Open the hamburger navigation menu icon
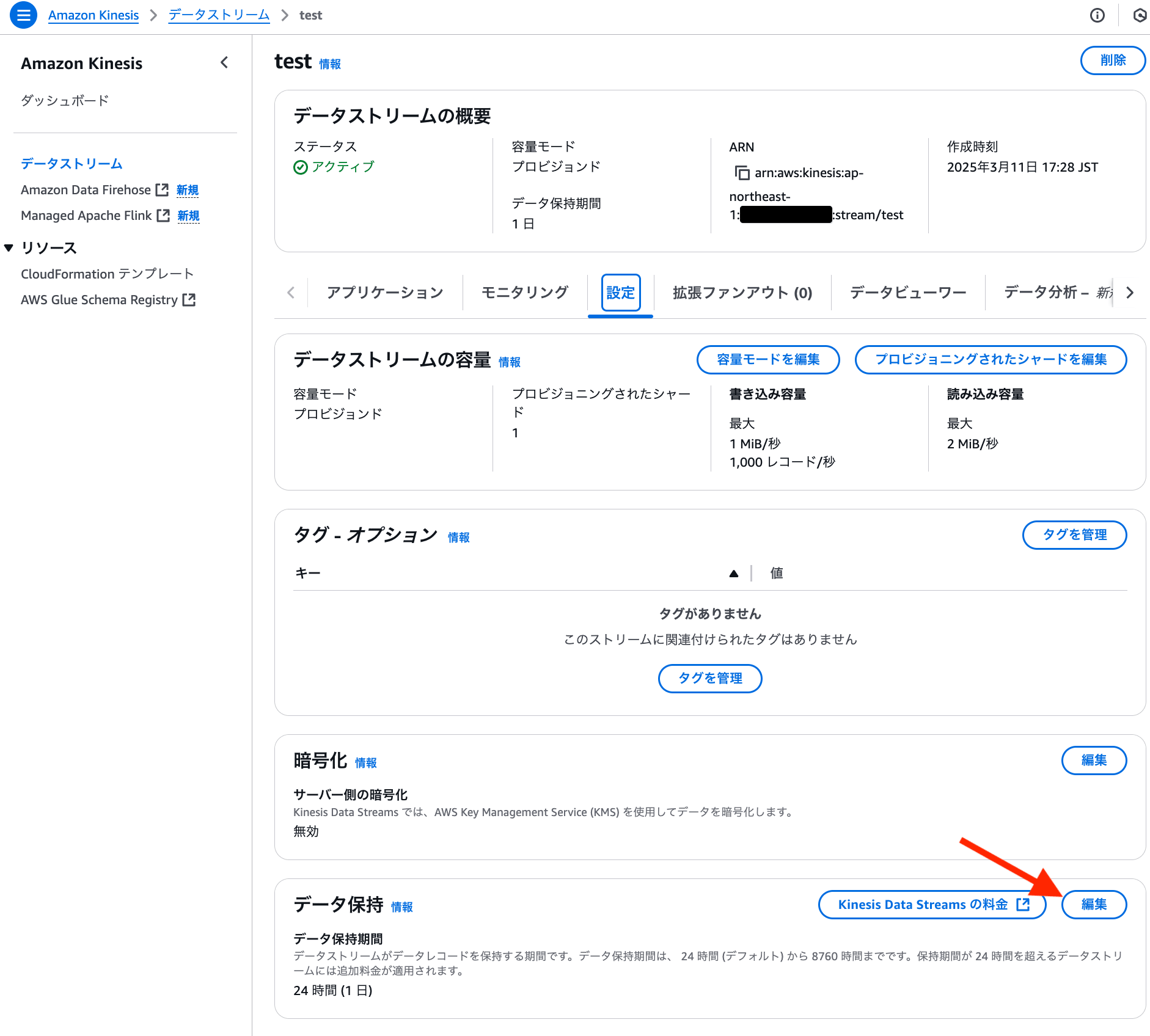 coord(23,15)
